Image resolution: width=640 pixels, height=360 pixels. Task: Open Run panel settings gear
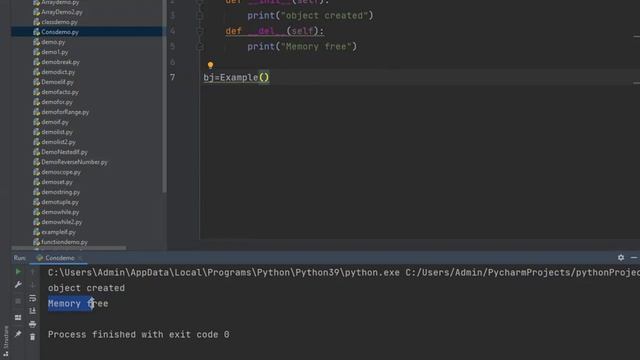[x=621, y=258]
